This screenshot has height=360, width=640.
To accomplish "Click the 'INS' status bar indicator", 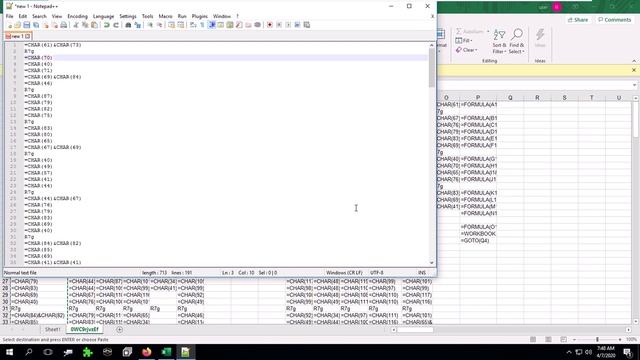I will coord(422,273).
